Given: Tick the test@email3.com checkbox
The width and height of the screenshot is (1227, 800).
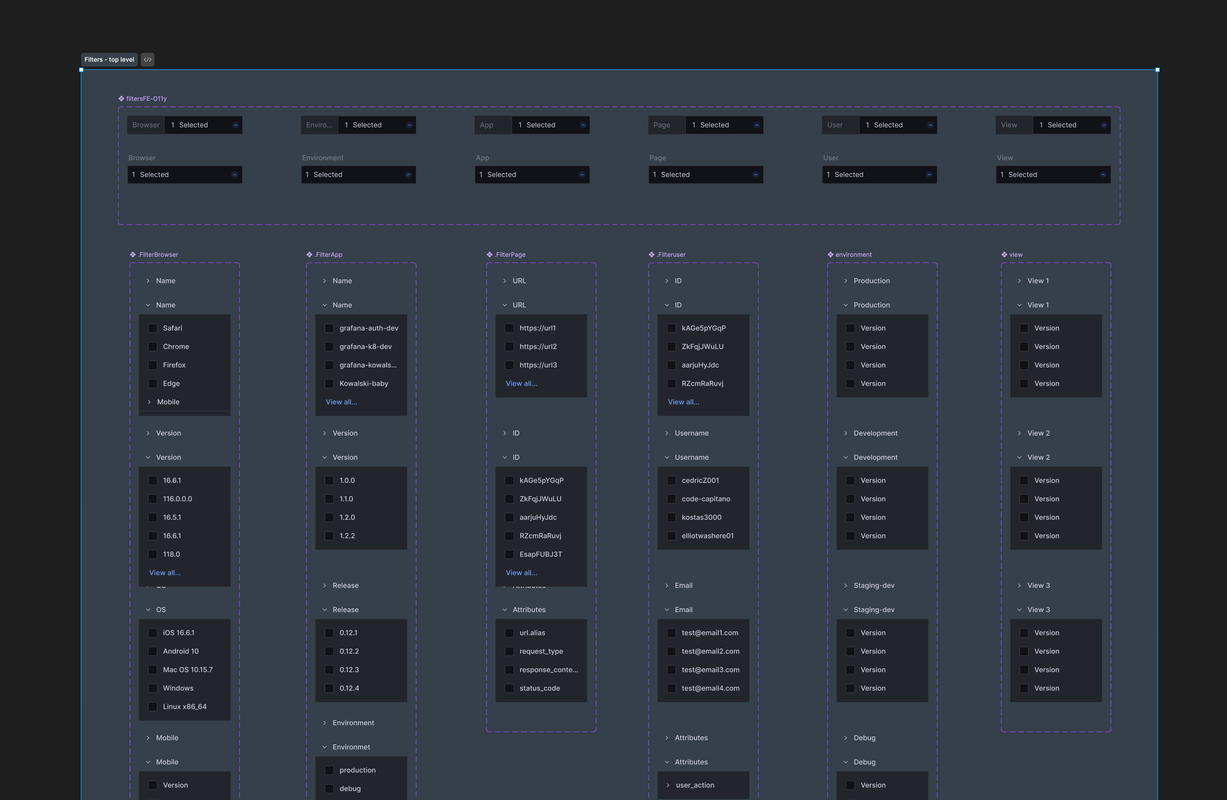Looking at the screenshot, I should pos(672,670).
